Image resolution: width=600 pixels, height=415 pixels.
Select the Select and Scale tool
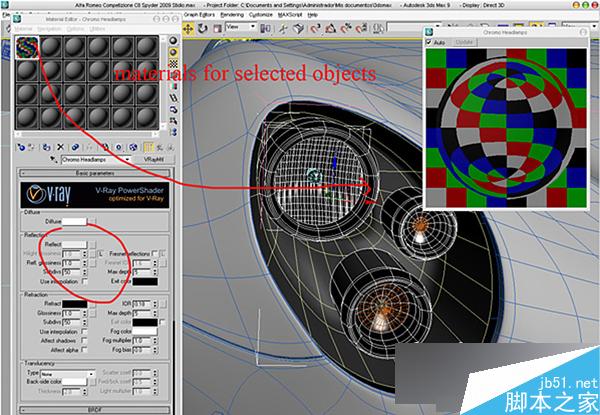point(217,29)
